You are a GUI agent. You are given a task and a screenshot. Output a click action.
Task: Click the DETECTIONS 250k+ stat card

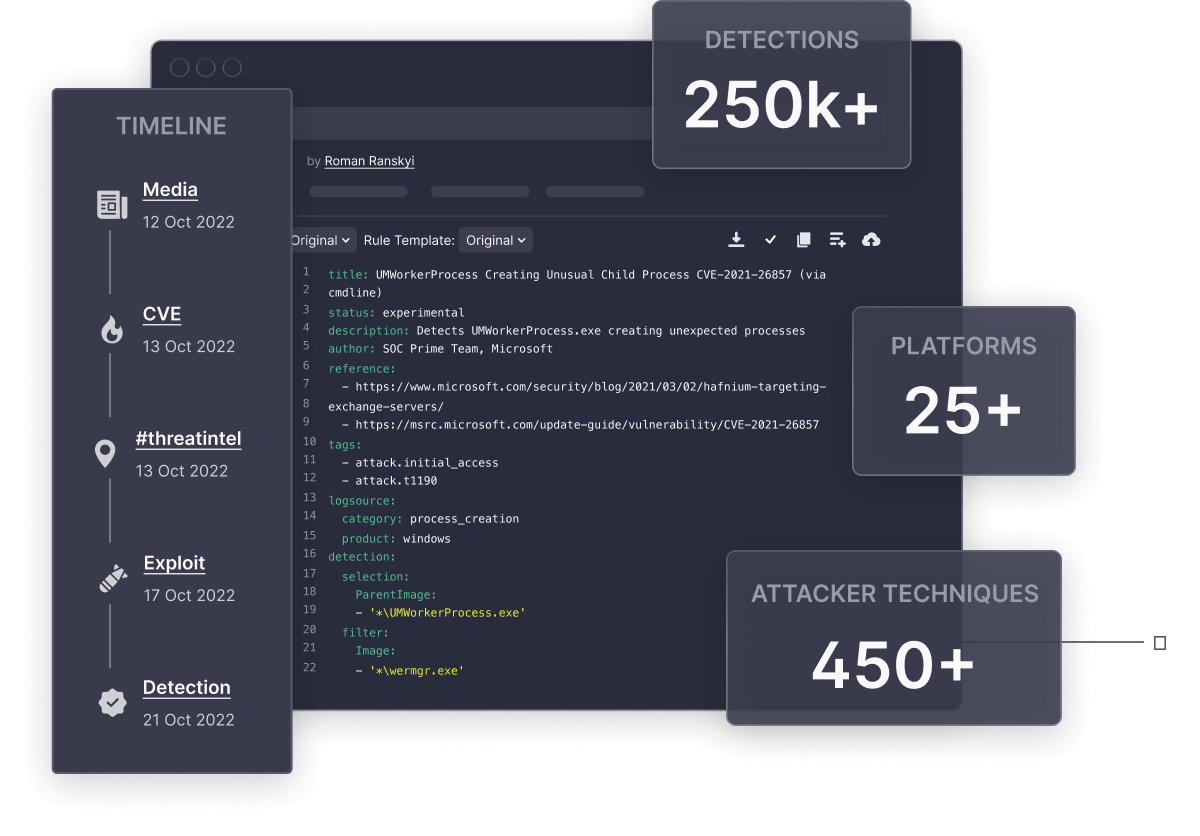point(781,85)
